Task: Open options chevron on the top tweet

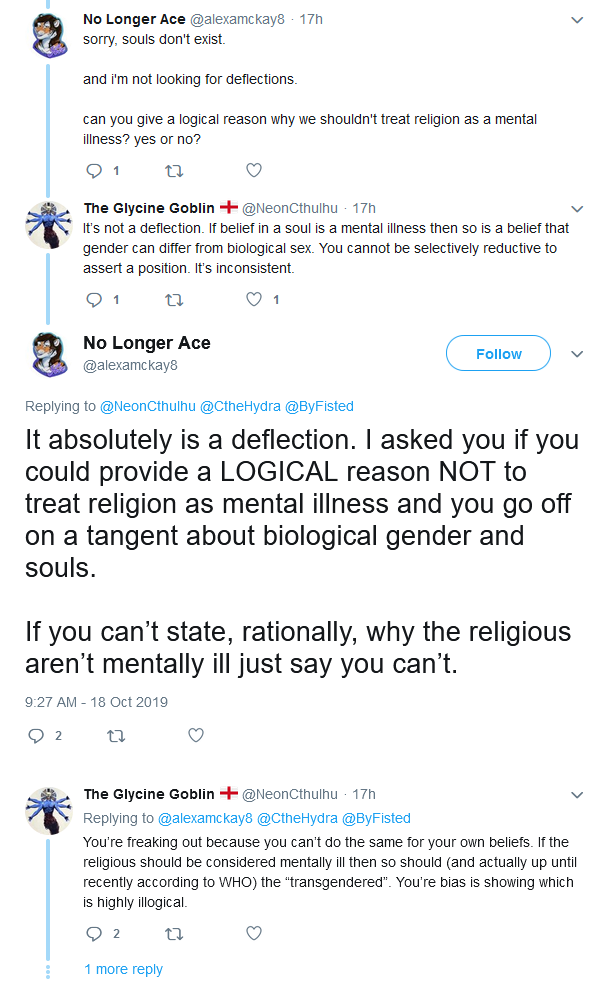Action: (577, 20)
